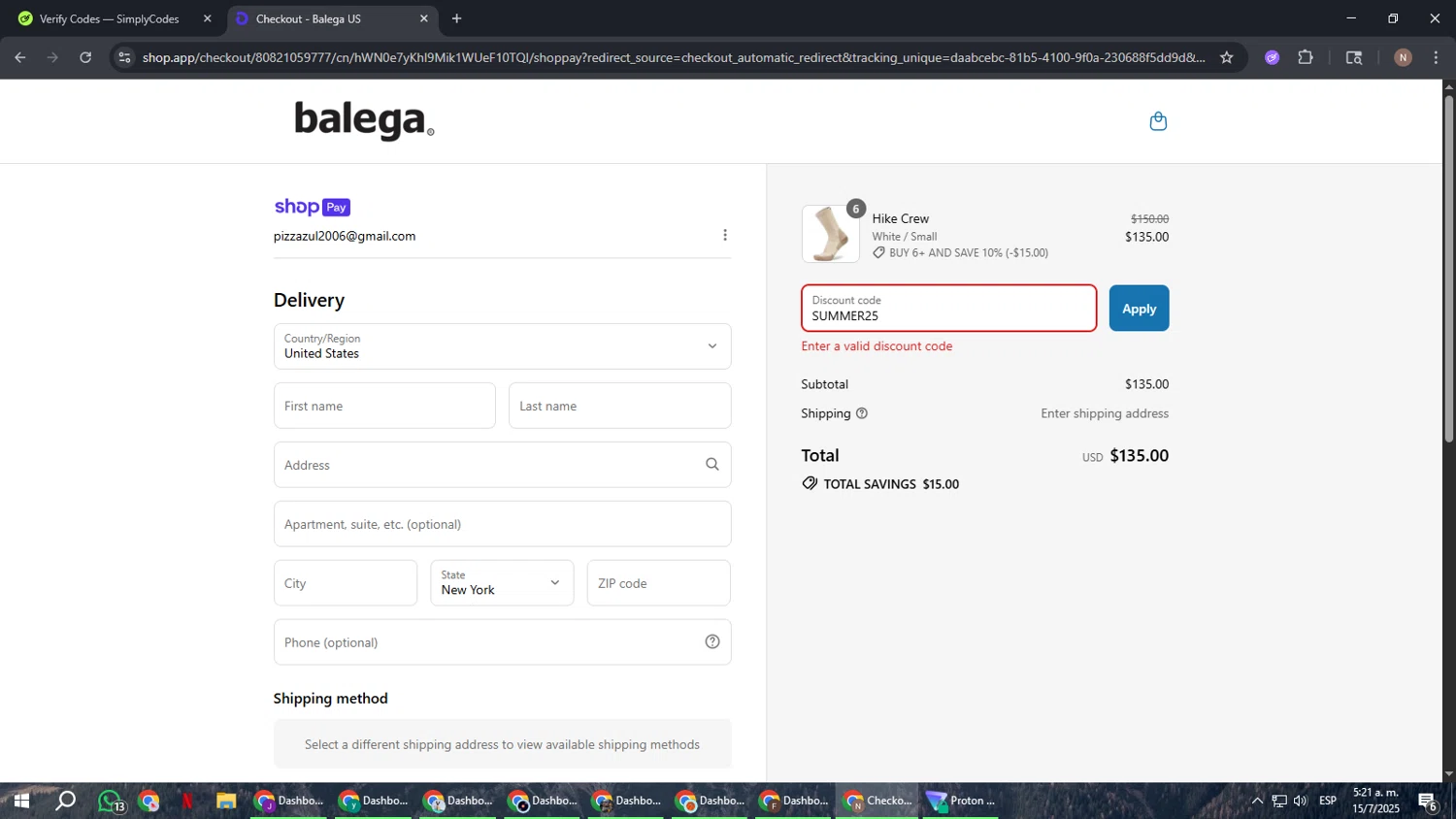Open Windows taskbar search

(65, 802)
